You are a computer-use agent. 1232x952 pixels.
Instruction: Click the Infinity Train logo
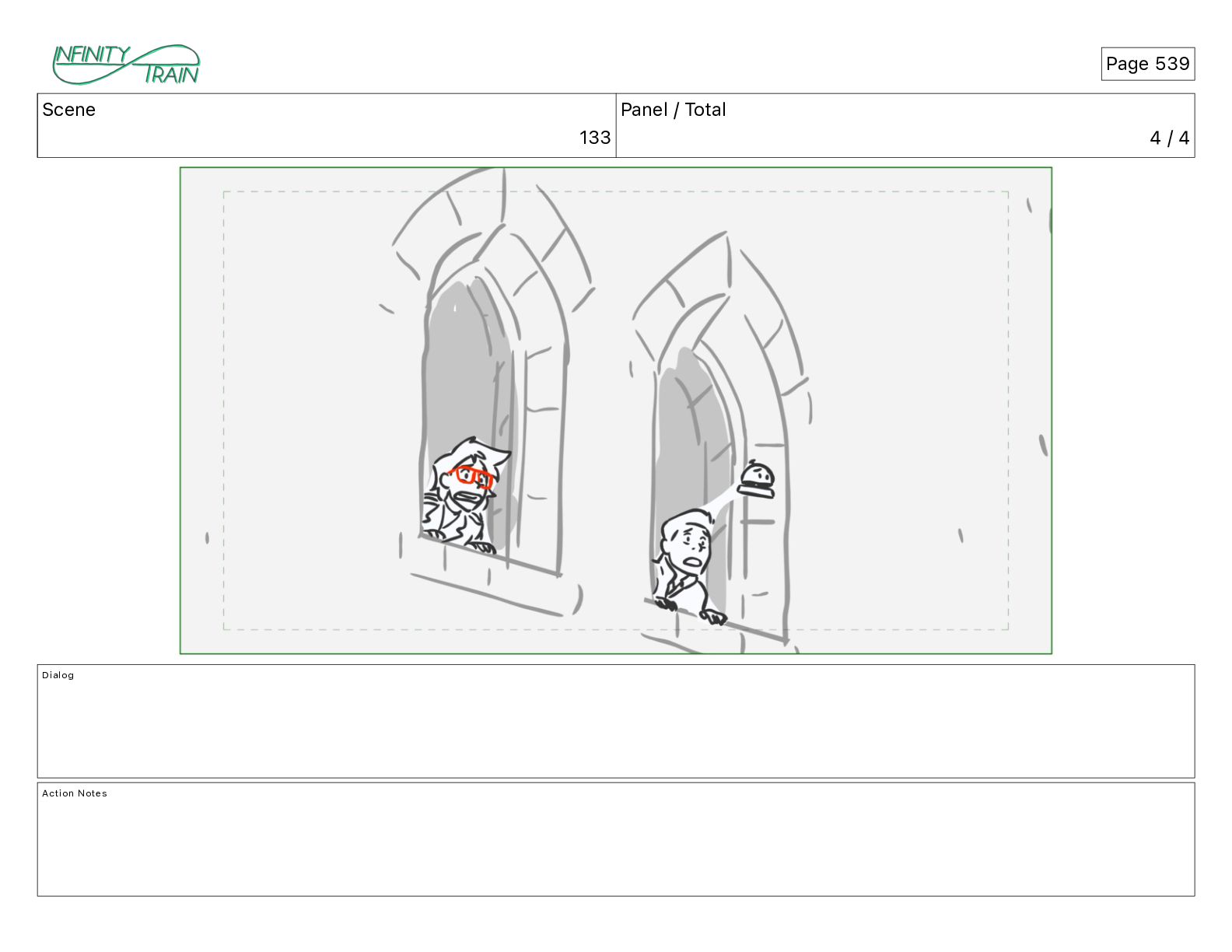coord(126,65)
